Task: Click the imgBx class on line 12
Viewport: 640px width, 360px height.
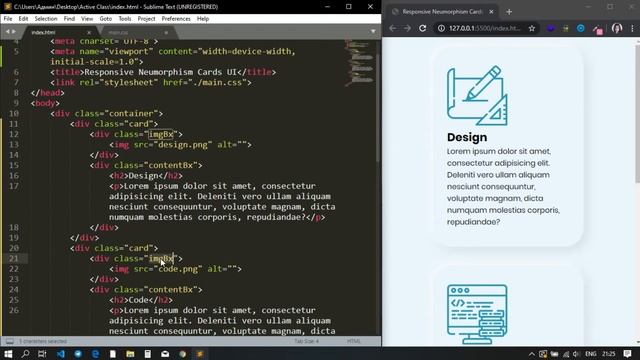Action: click(161, 134)
